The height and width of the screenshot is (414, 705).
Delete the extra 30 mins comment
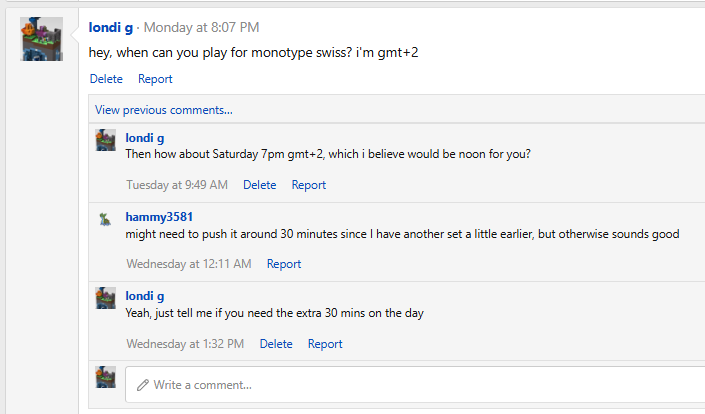[276, 344]
